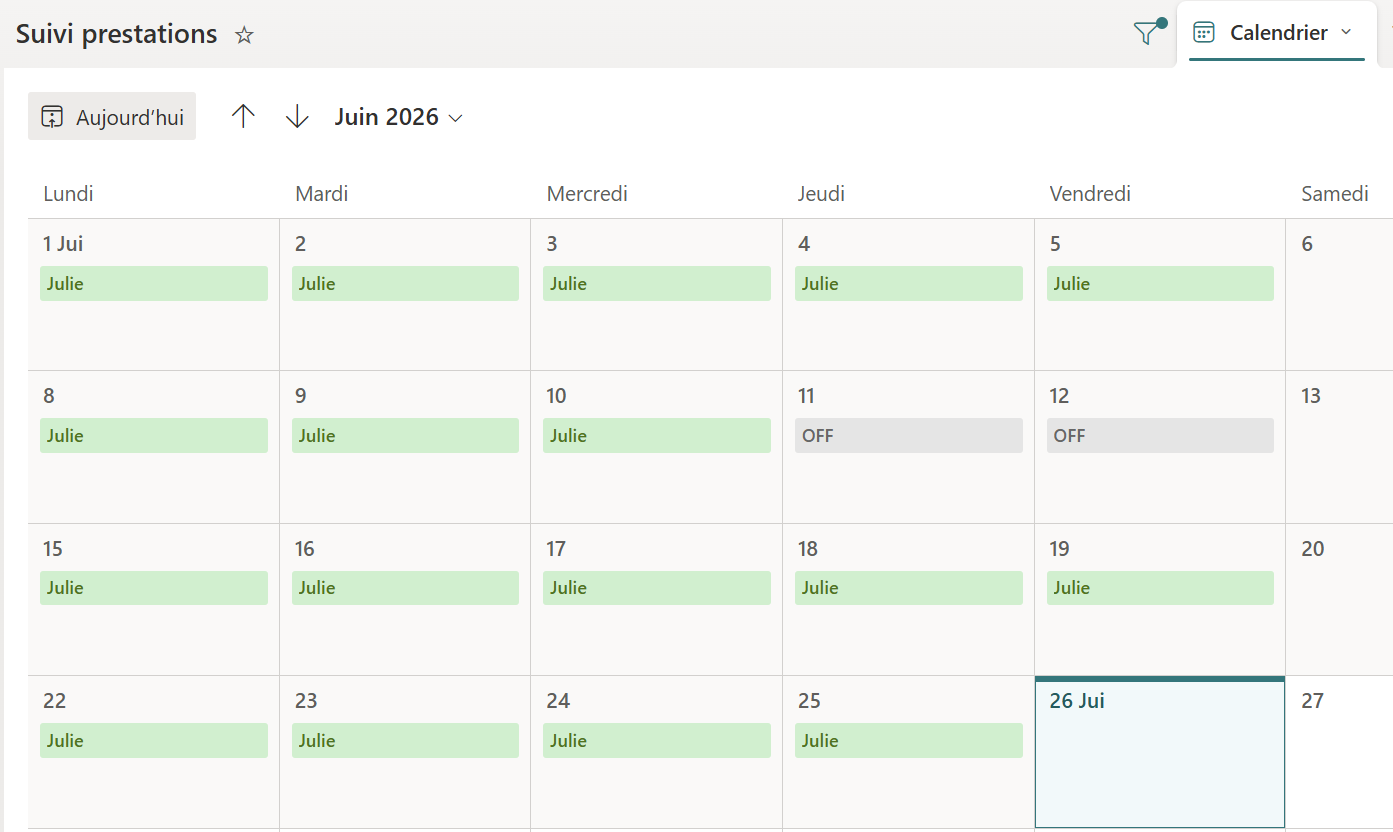Open Julie event on June 23

click(405, 740)
